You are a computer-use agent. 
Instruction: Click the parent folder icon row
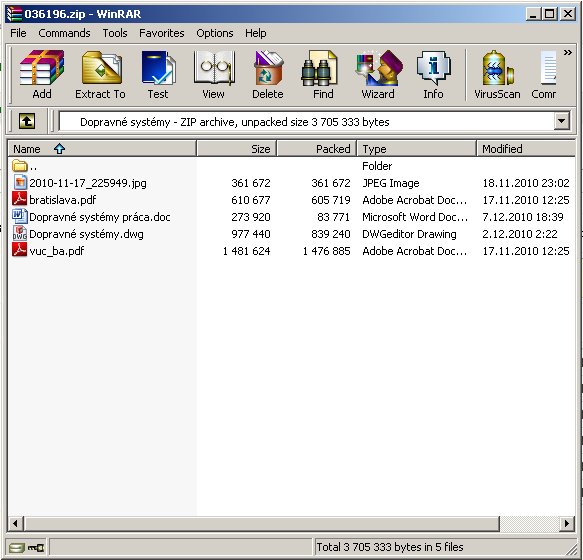[x=19, y=165]
